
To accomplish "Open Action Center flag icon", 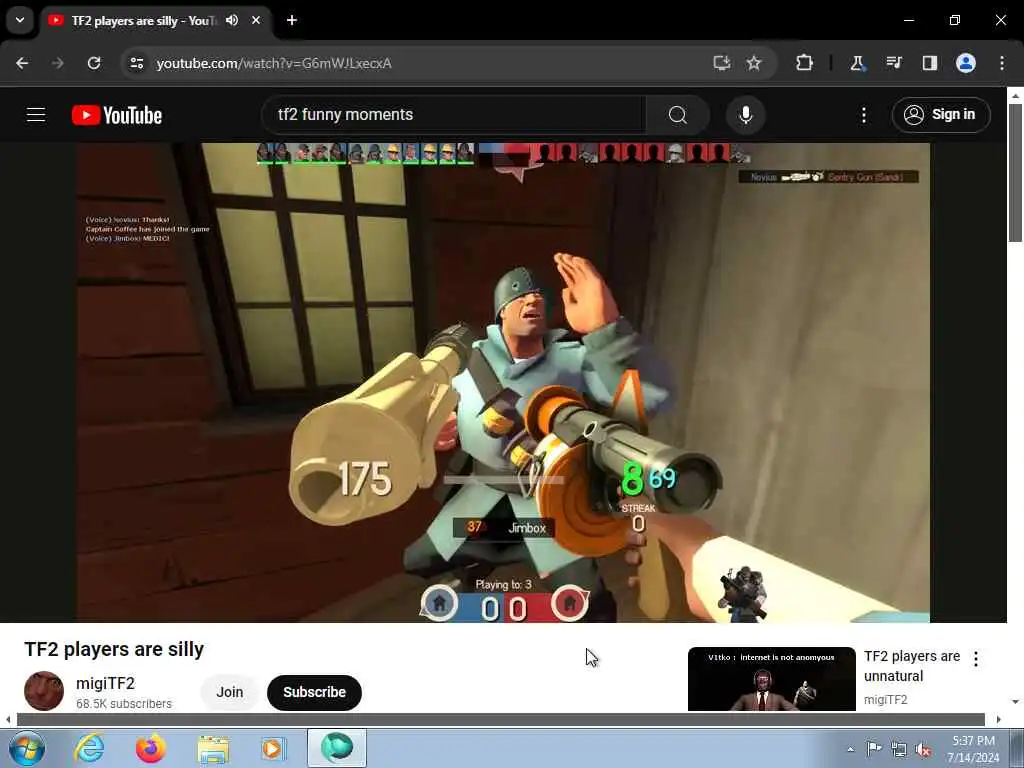I will [x=874, y=749].
